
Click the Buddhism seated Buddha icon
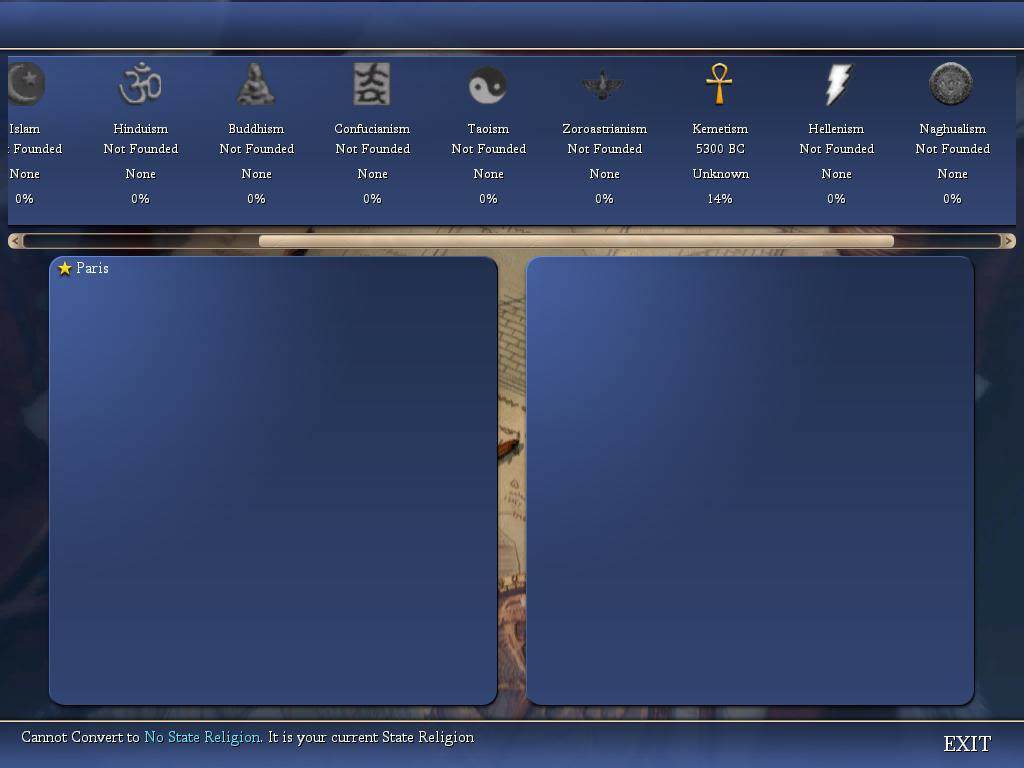pyautogui.click(x=256, y=85)
